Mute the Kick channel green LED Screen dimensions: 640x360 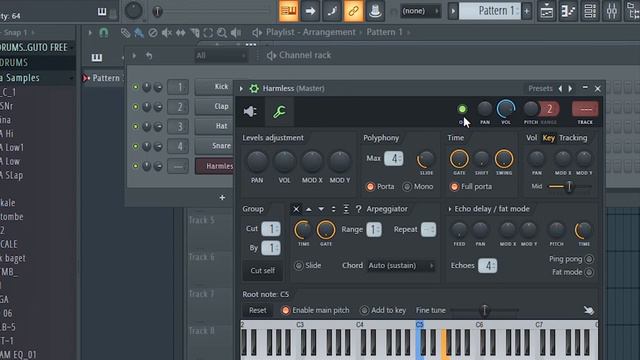pyautogui.click(x=136, y=87)
